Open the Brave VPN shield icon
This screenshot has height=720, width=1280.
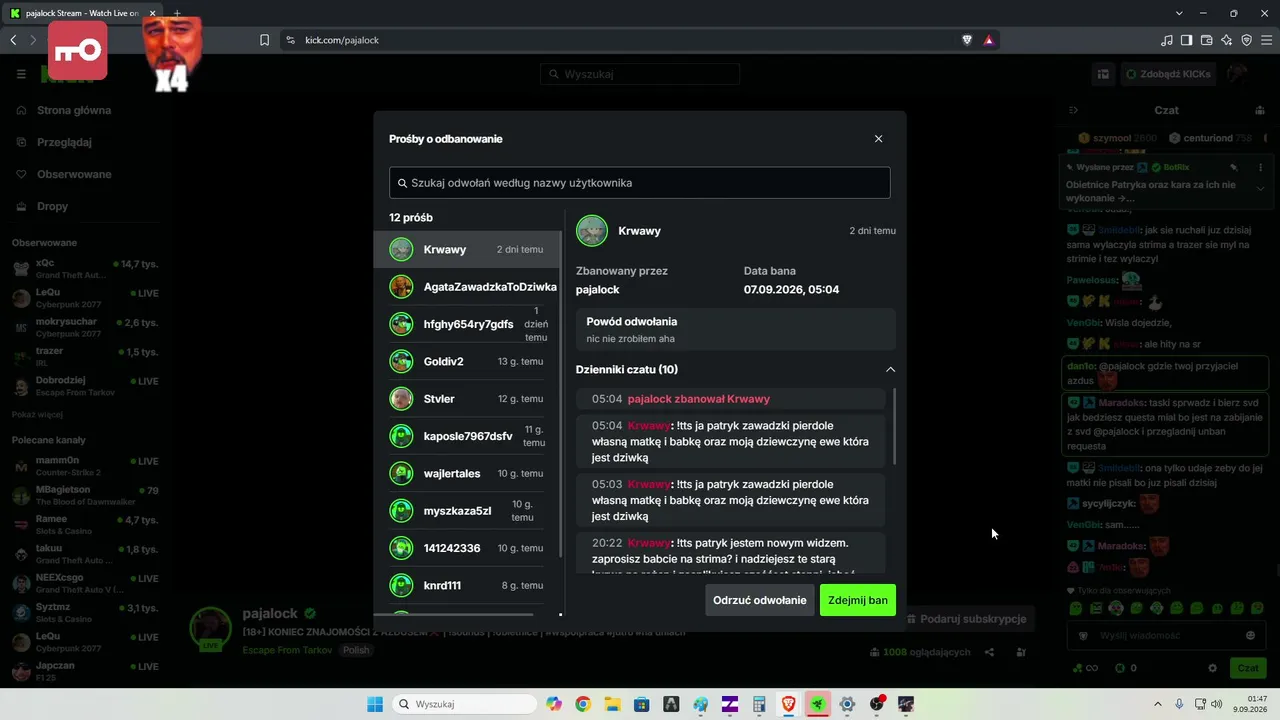pyautogui.click(x=1247, y=40)
